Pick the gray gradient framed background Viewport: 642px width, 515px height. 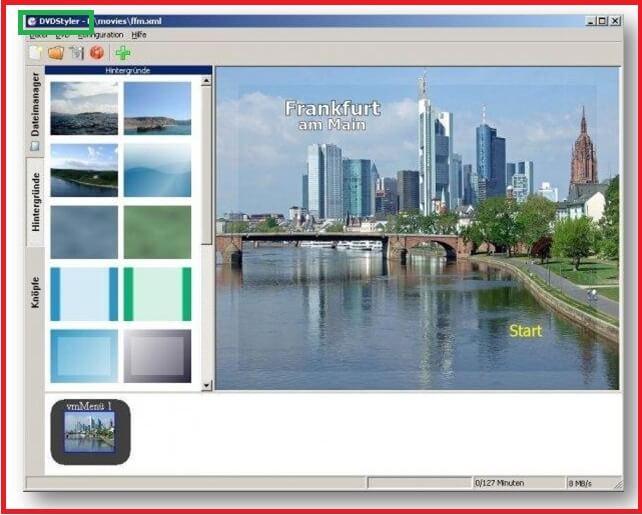click(157, 356)
